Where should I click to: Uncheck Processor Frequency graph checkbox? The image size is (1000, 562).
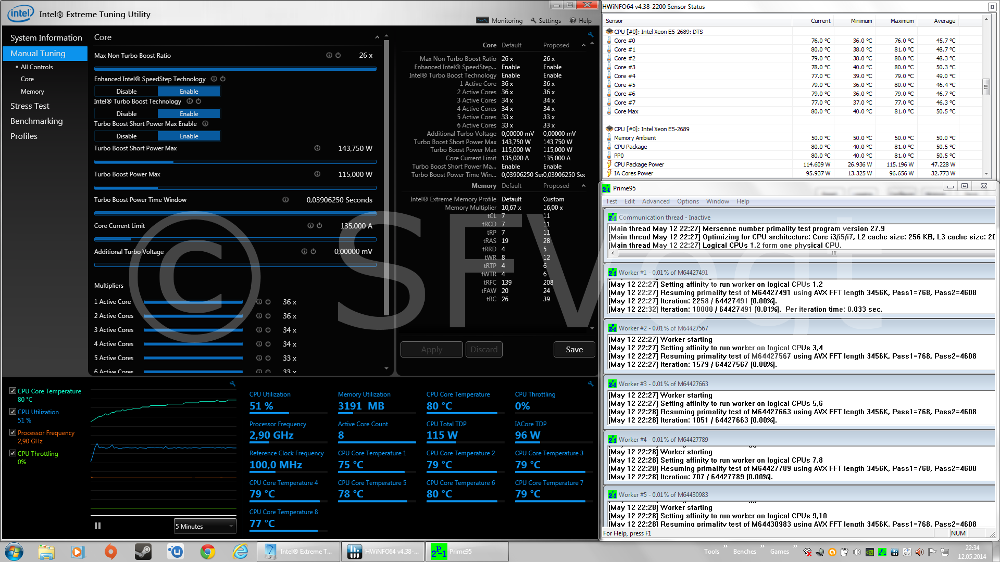12,433
